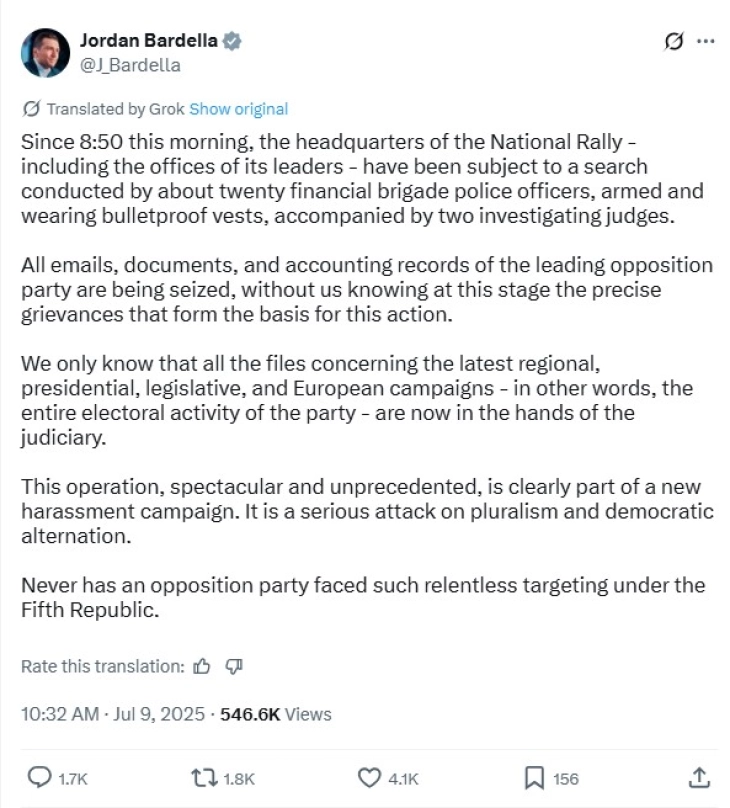Click Show original translation link

[x=238, y=109]
